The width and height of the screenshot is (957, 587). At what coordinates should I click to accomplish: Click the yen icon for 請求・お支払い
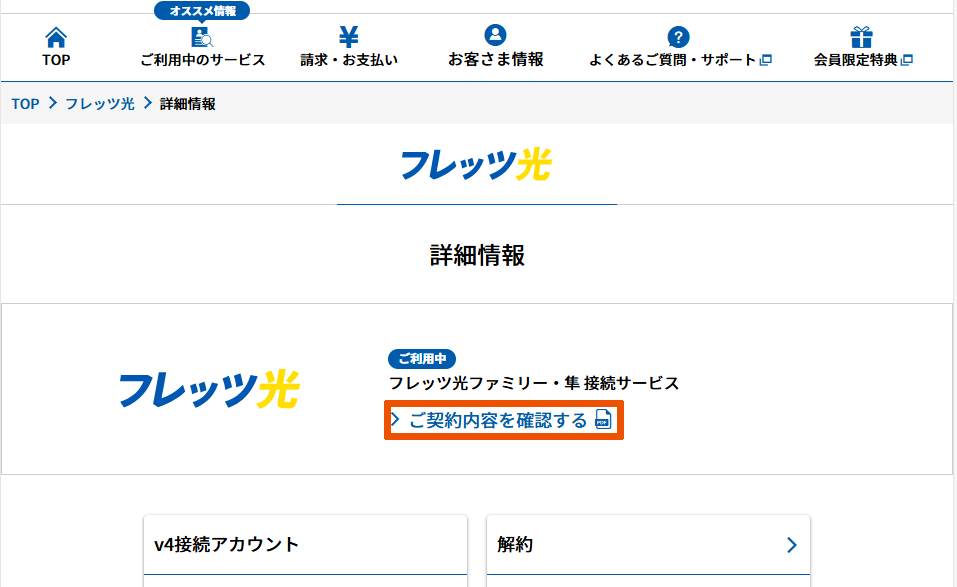pos(348,38)
